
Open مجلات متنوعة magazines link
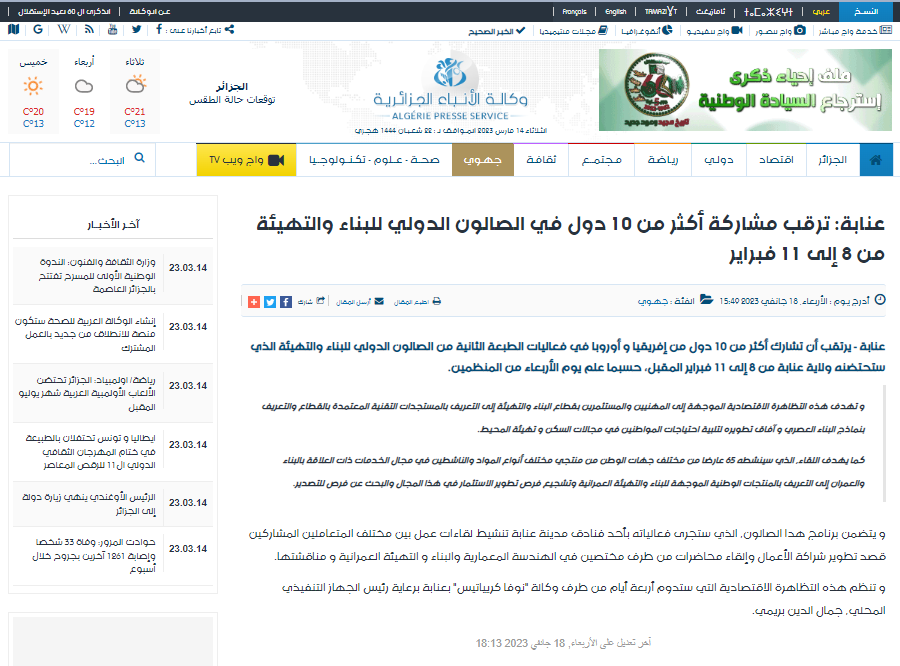pos(573,30)
